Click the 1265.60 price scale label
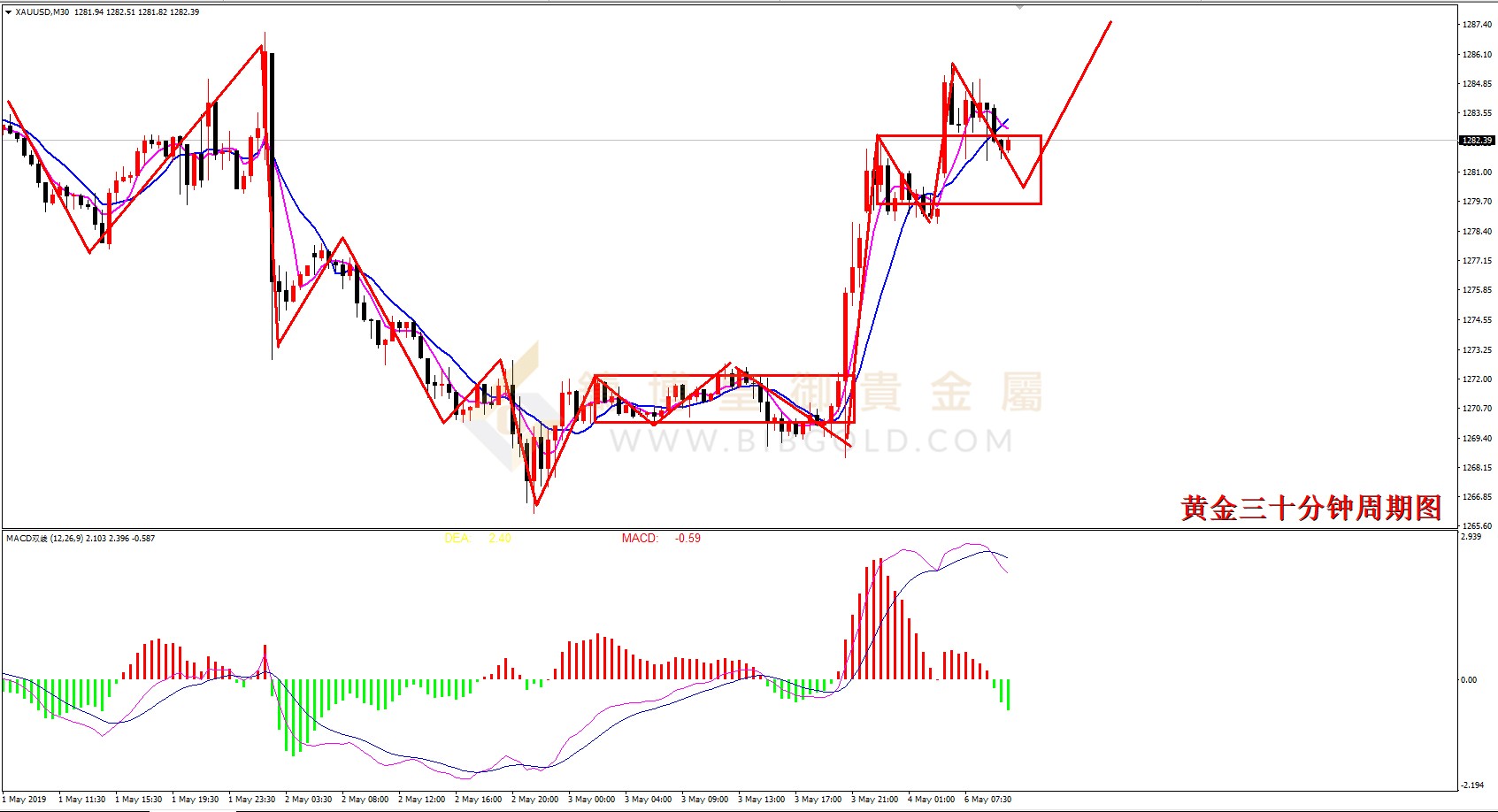The image size is (1498, 812). click(x=1477, y=526)
